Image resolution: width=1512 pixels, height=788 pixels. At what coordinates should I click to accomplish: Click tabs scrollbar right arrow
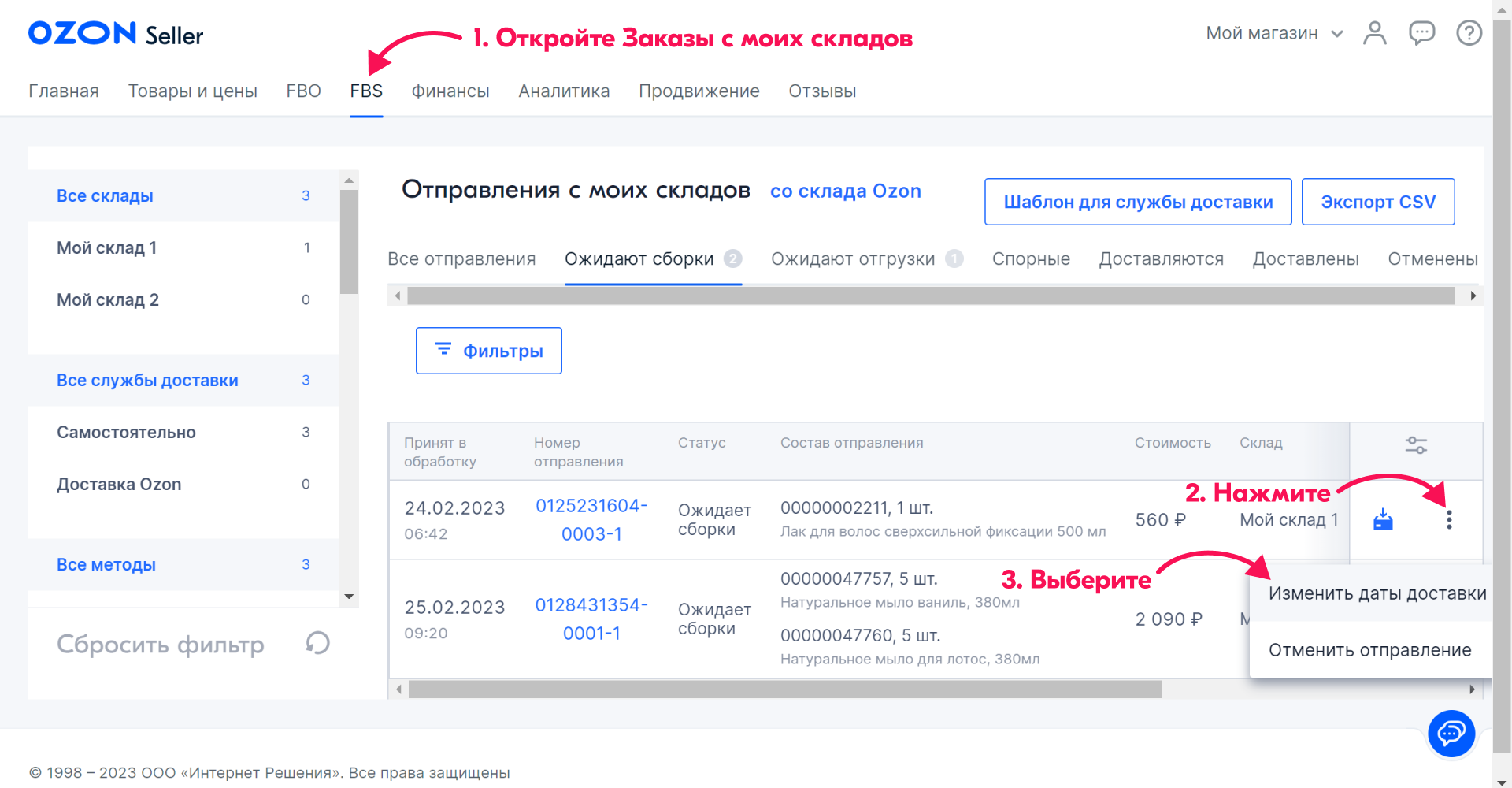click(x=1473, y=295)
